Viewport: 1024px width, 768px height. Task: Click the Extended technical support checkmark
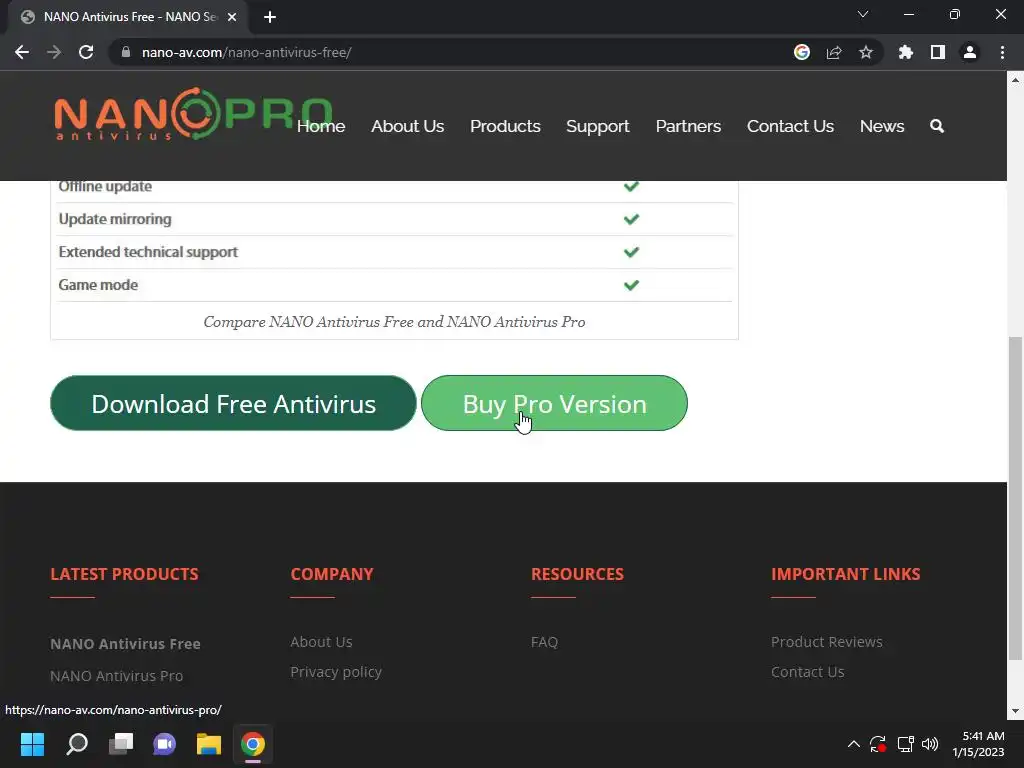(631, 252)
